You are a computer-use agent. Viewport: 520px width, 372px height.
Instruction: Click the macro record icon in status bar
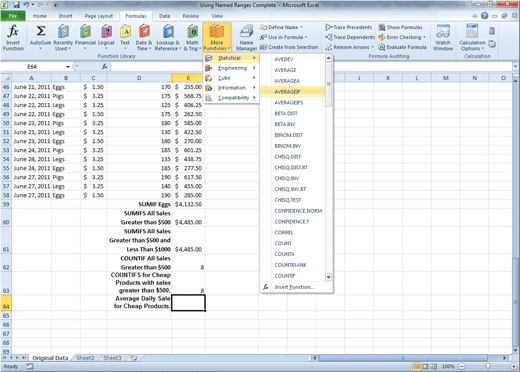30,366
